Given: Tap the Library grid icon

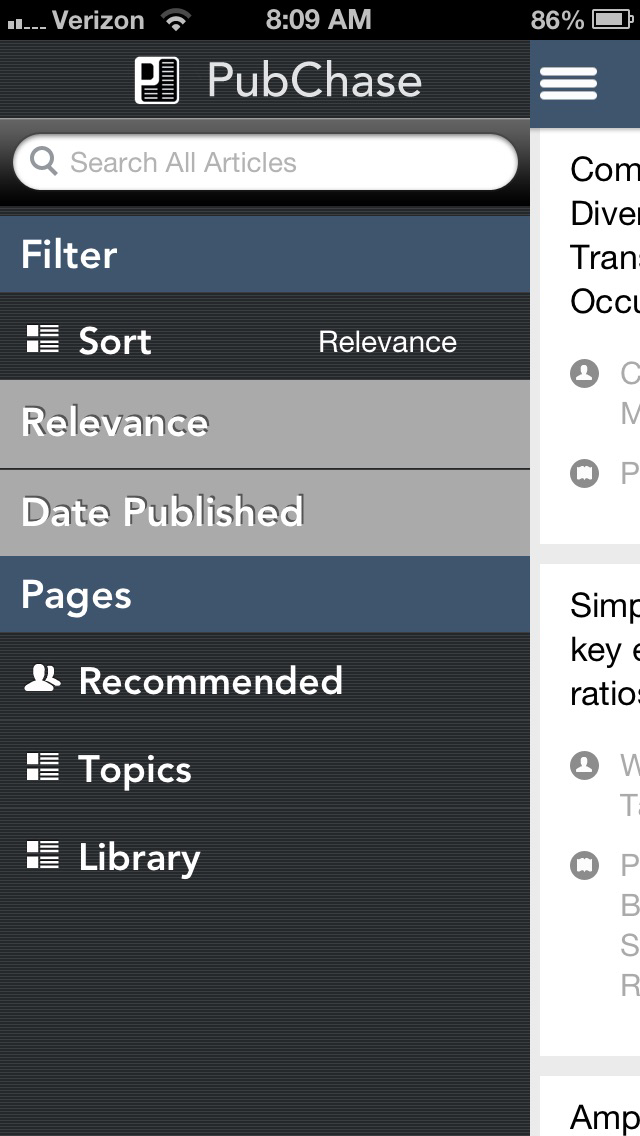Looking at the screenshot, I should 43,854.
